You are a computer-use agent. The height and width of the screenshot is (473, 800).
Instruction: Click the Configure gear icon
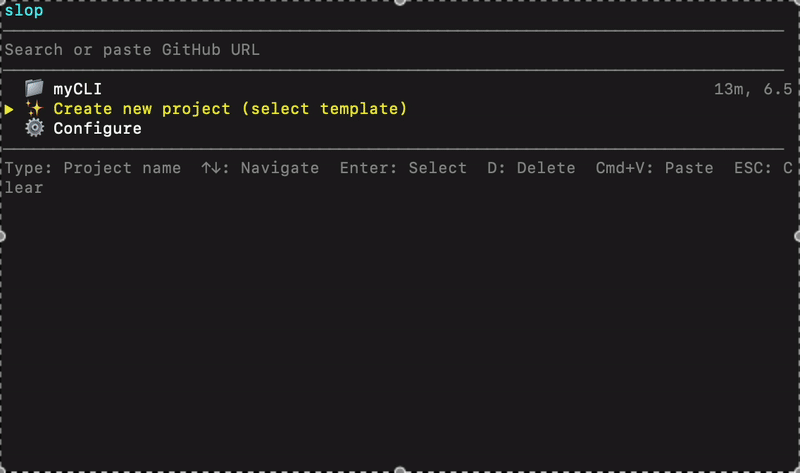(34, 128)
